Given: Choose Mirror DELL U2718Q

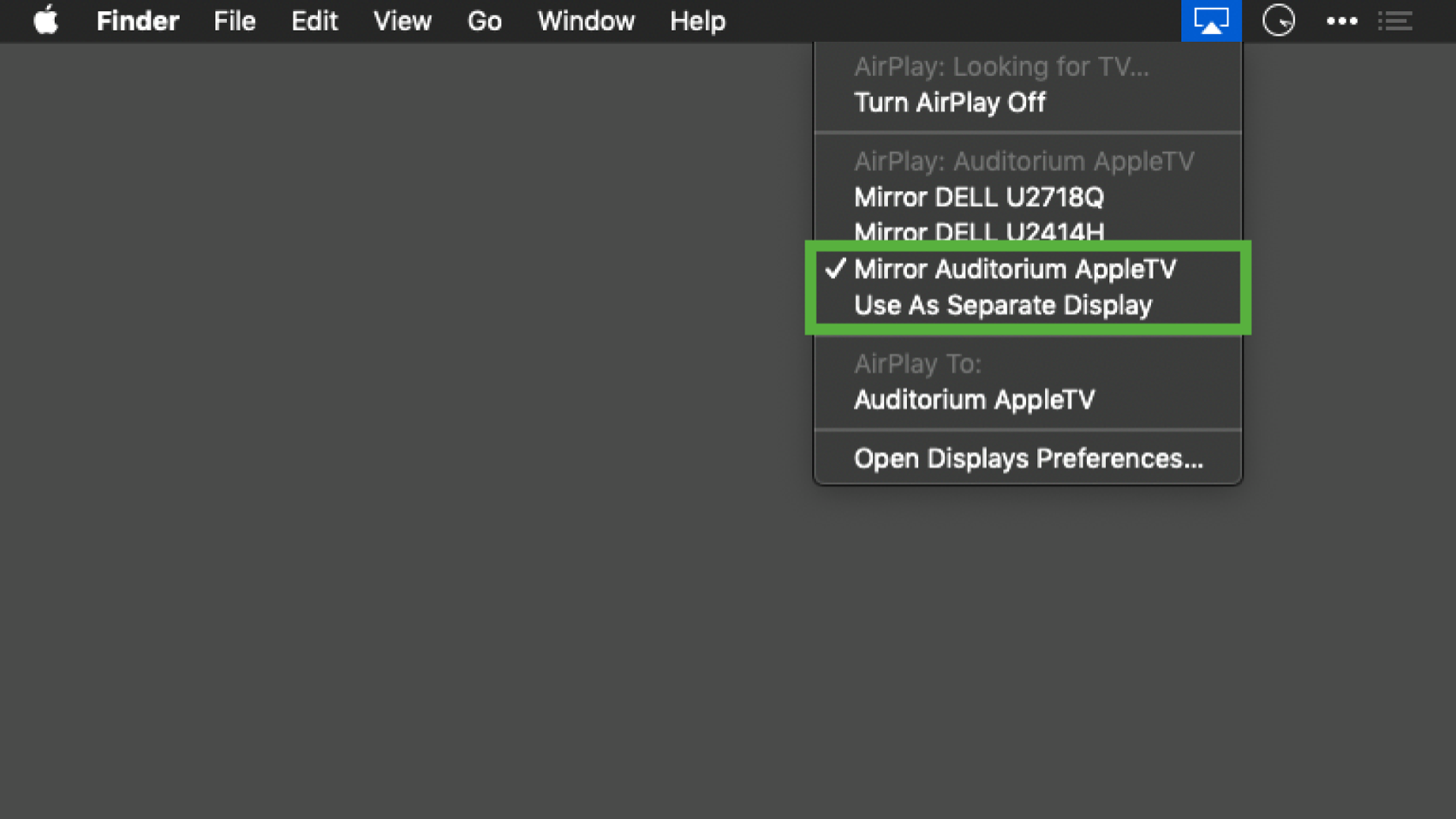Looking at the screenshot, I should coord(978,198).
